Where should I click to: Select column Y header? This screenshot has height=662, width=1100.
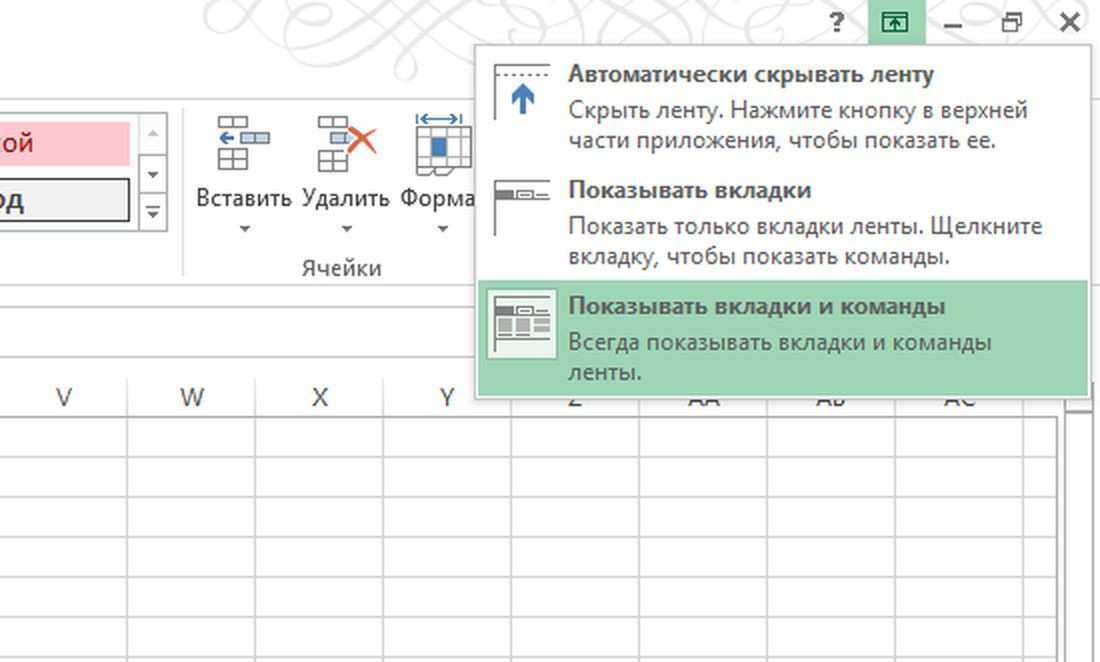pyautogui.click(x=446, y=397)
